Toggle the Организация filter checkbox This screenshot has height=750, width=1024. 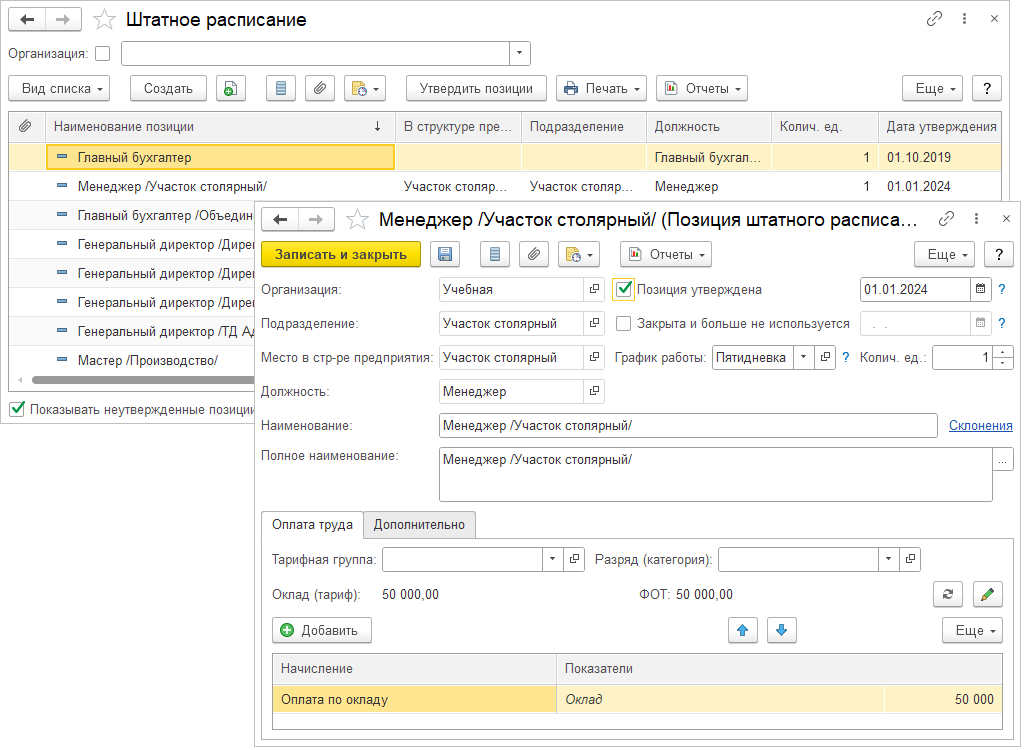(102, 53)
